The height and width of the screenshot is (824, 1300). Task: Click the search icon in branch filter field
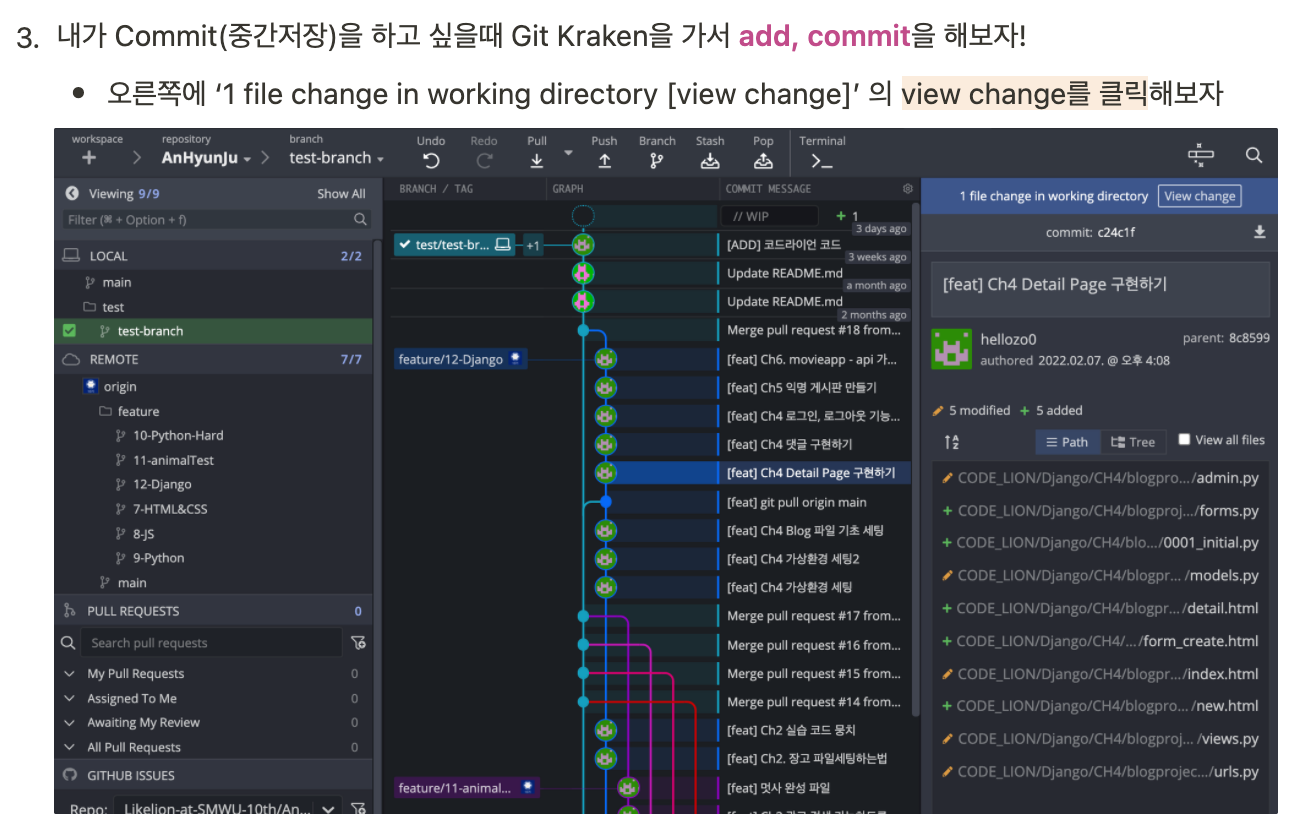(360, 219)
